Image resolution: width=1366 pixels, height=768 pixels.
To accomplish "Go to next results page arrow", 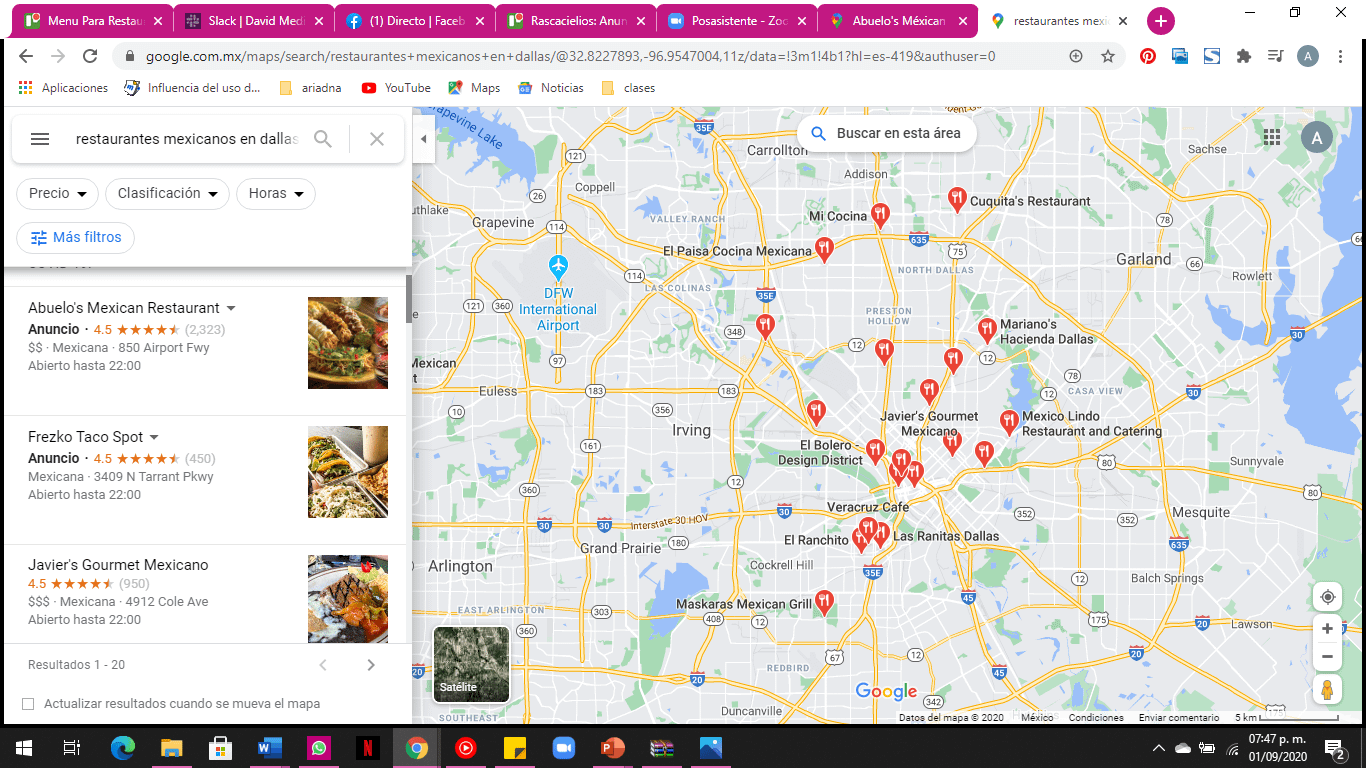I will [x=371, y=665].
